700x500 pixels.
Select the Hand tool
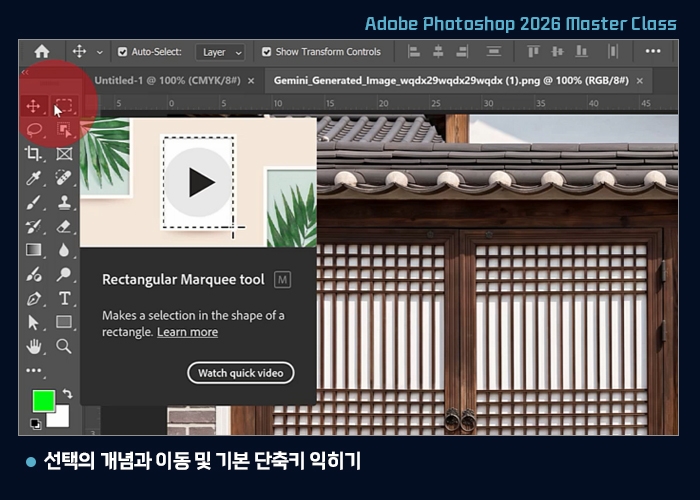[x=34, y=346]
